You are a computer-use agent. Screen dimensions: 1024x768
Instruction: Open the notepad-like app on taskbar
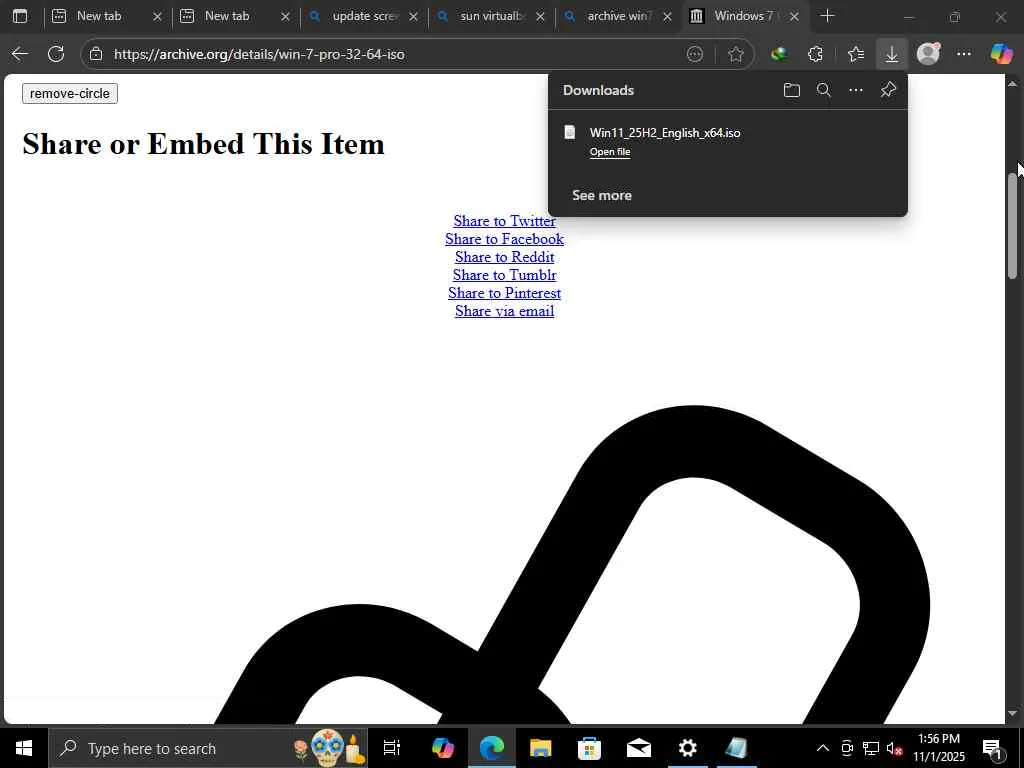(737, 748)
